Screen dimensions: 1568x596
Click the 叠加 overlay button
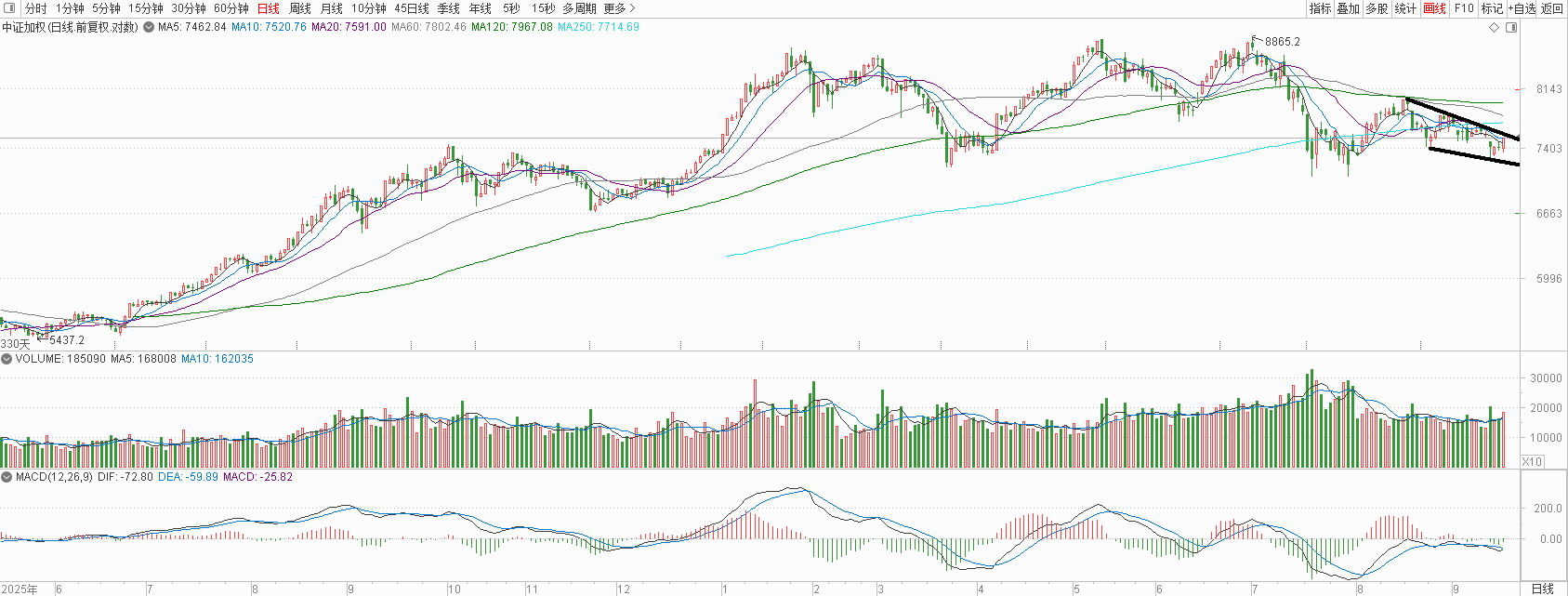[x=1349, y=8]
